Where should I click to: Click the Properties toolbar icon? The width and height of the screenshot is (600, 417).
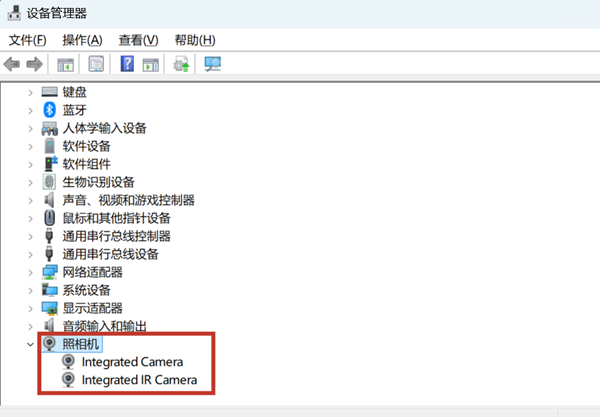(96, 64)
